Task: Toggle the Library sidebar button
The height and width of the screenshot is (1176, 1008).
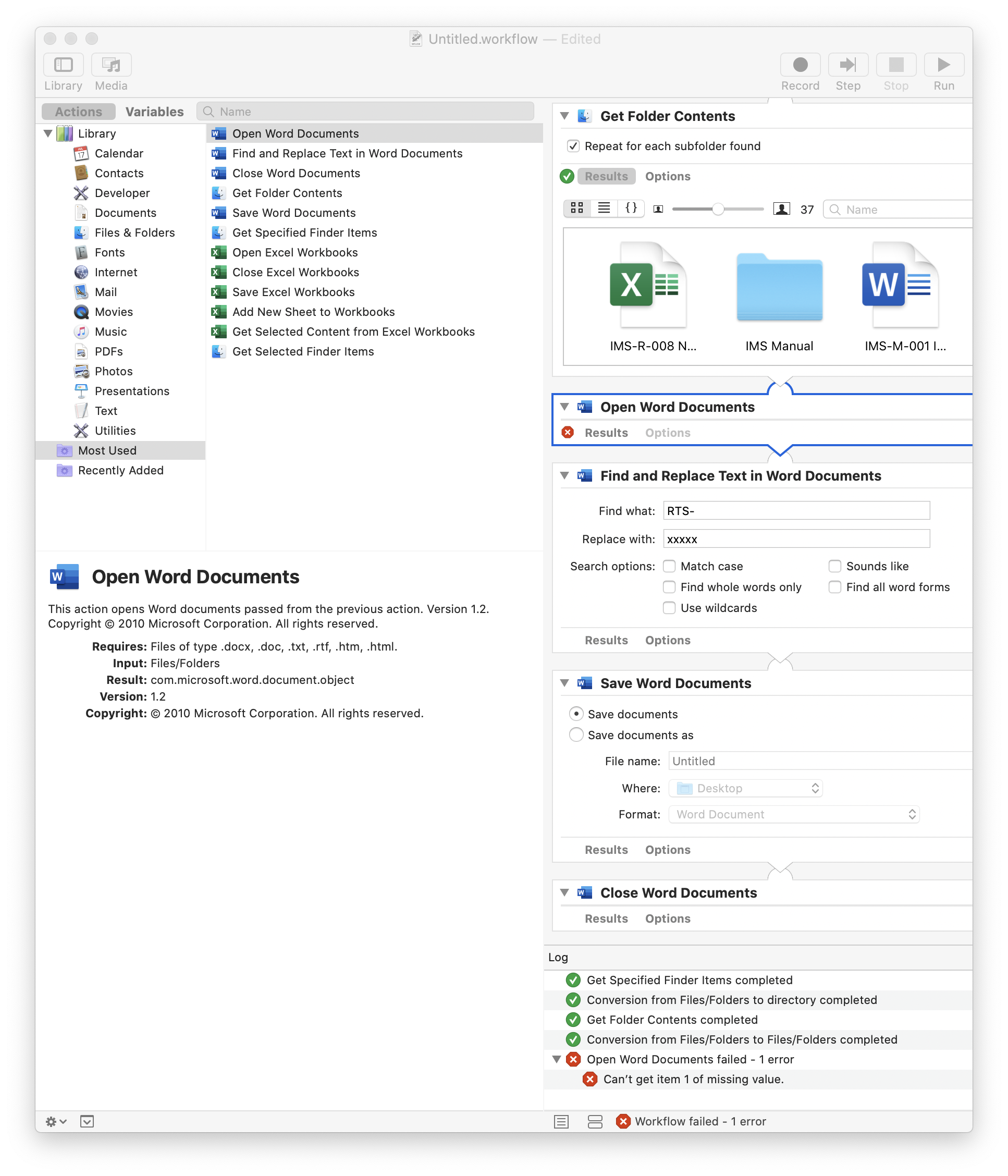Action: tap(63, 65)
